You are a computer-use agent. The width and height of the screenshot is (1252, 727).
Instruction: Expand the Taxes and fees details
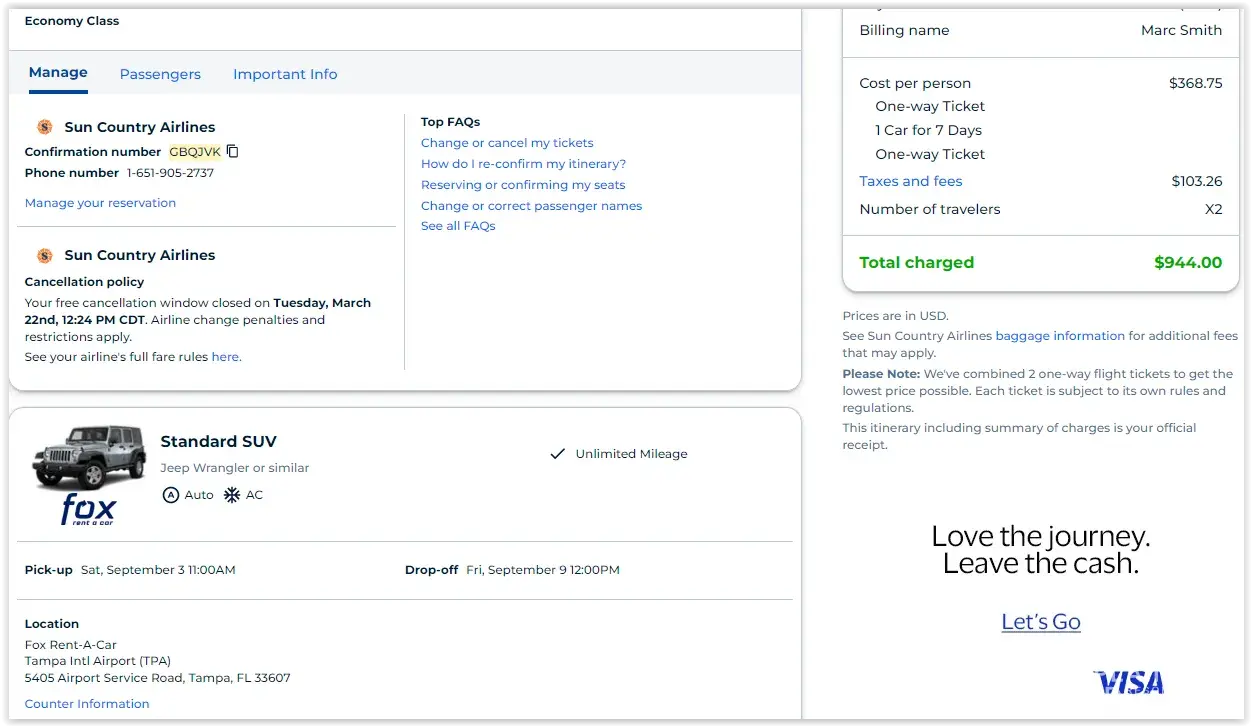coord(911,181)
